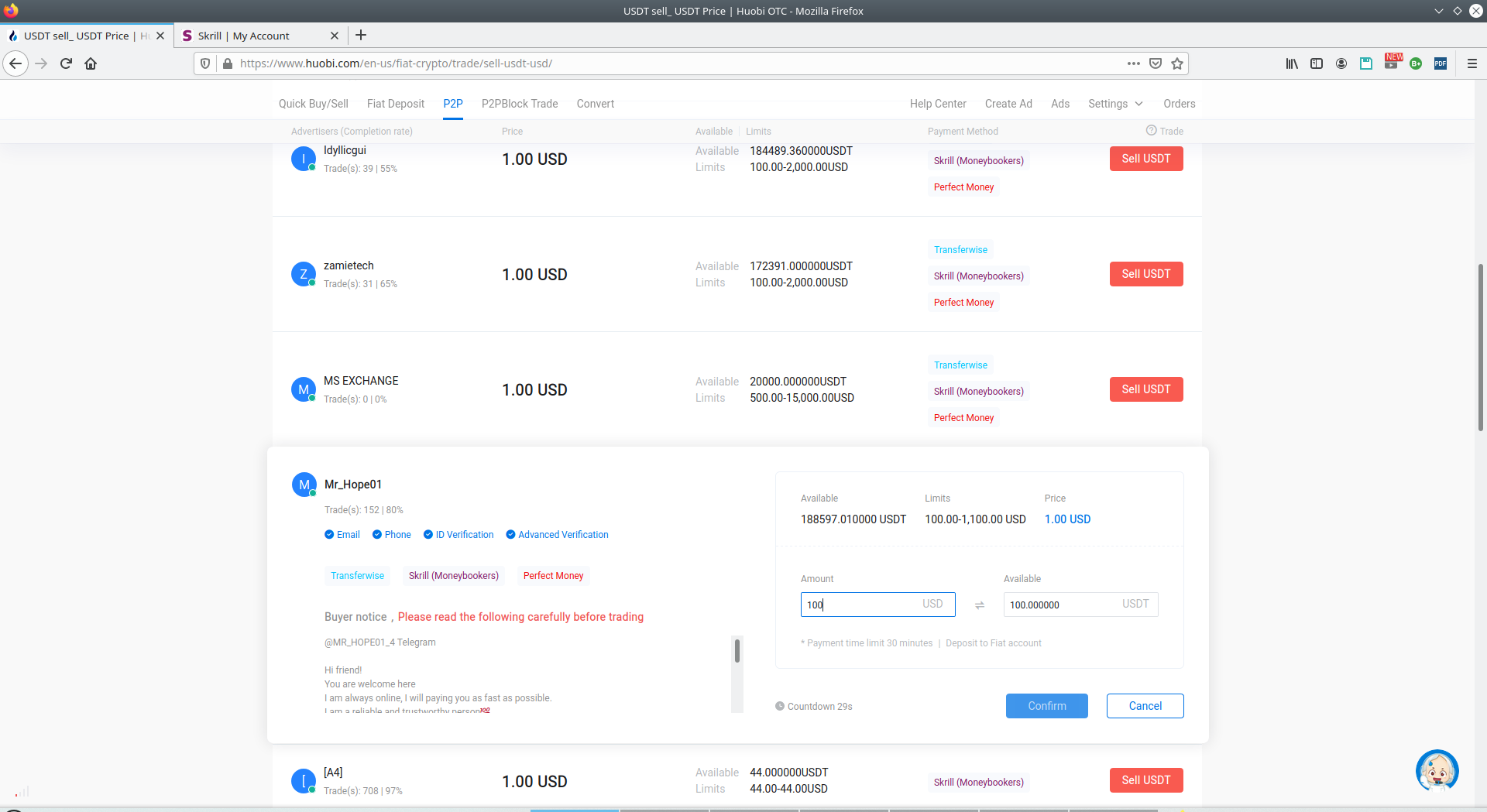Open the Firefox home page

(91, 63)
